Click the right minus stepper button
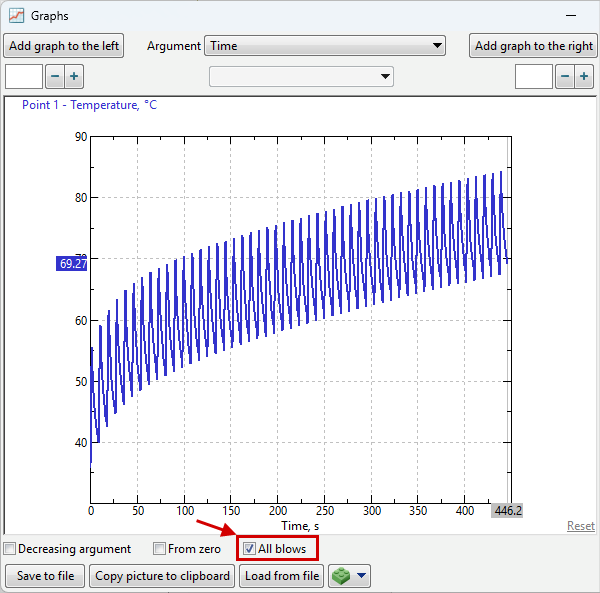 click(565, 77)
